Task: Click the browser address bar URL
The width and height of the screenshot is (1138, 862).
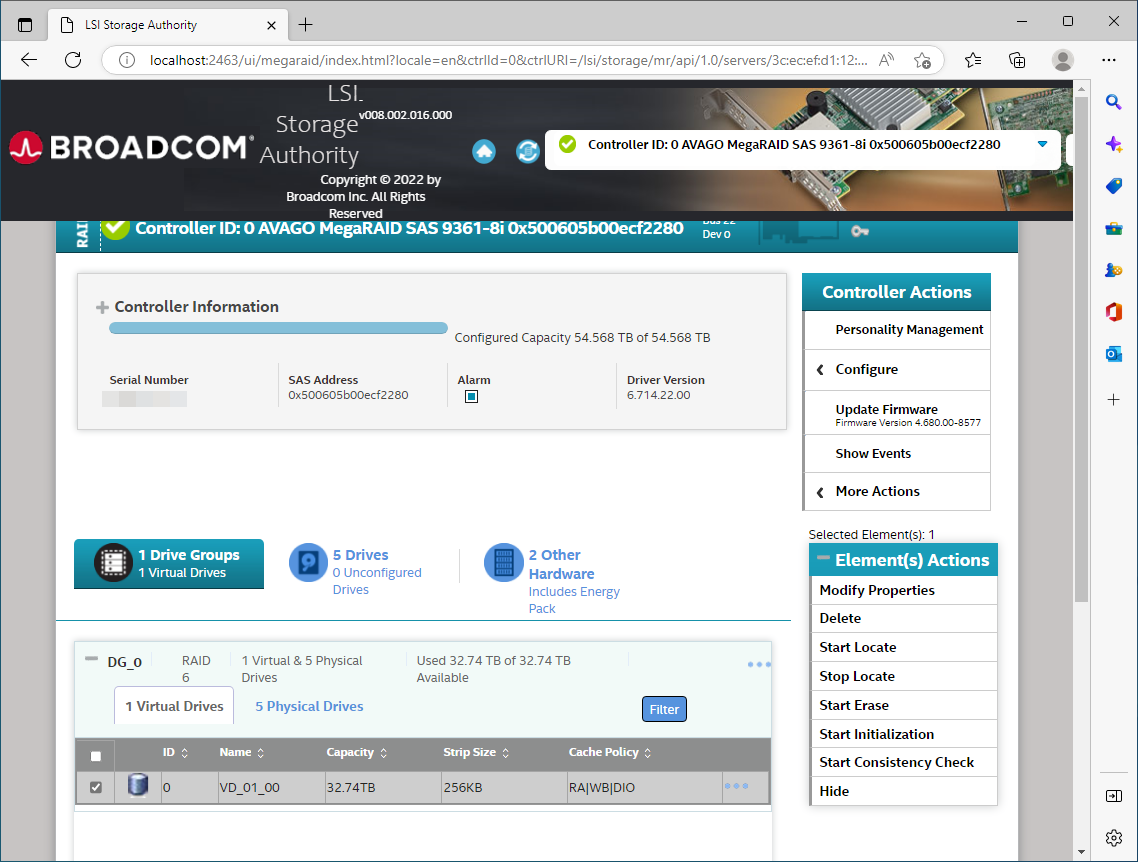Action: tap(508, 60)
